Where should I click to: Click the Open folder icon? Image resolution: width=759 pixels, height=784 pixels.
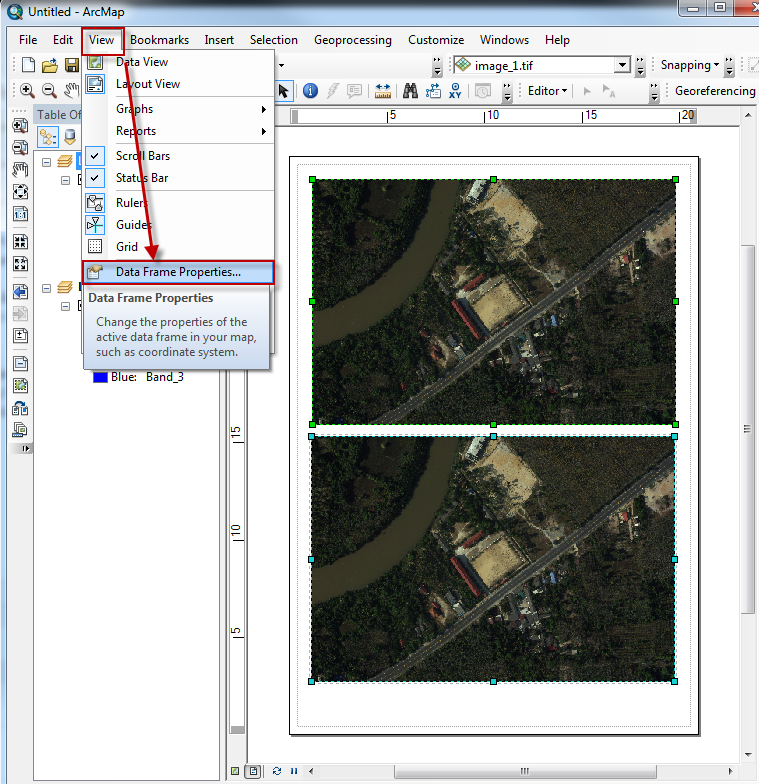coord(50,65)
